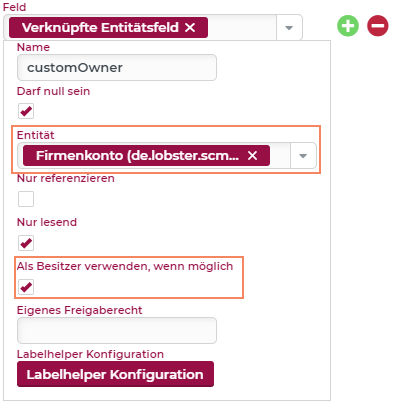Click the Entität label
Screen dimensions: 408x405
pos(36,135)
